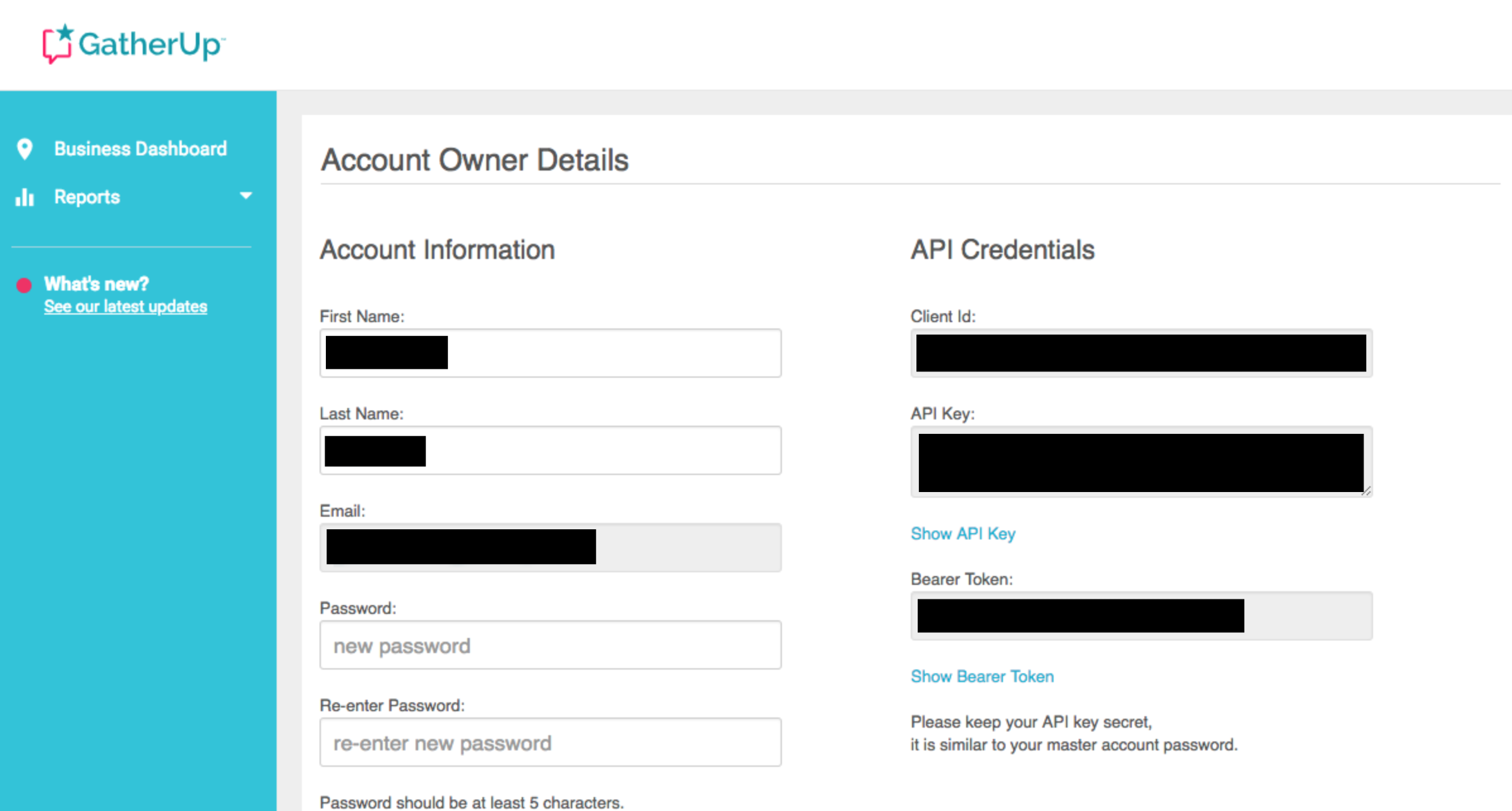
Task: Open See our latest updates link
Action: [x=126, y=306]
